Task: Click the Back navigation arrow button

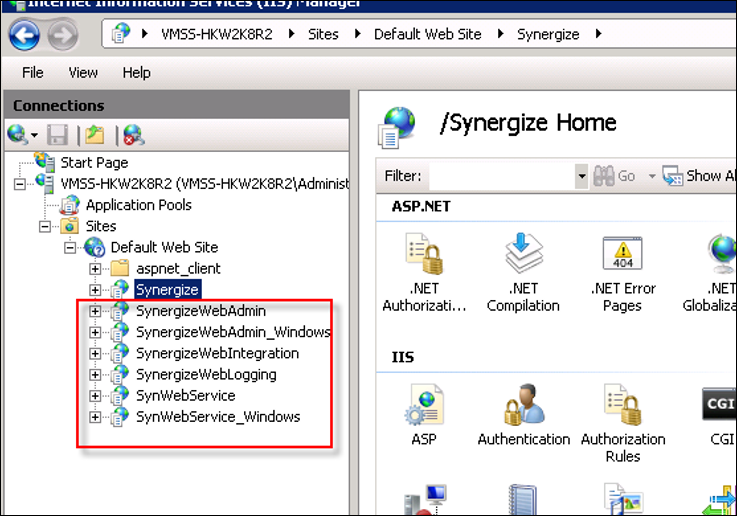Action: tap(24, 35)
